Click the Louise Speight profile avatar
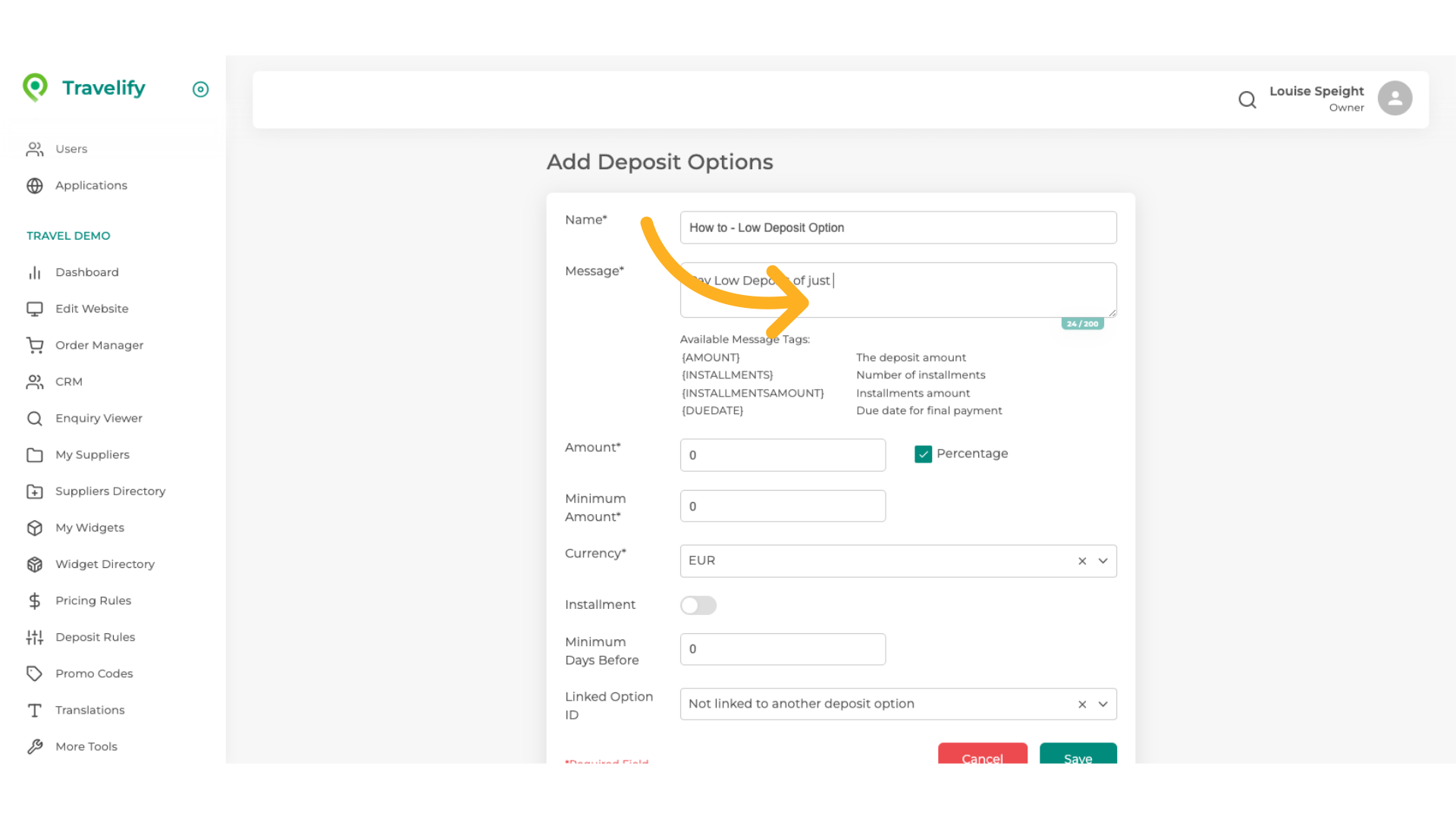This screenshot has height=819, width=1456. tap(1395, 98)
